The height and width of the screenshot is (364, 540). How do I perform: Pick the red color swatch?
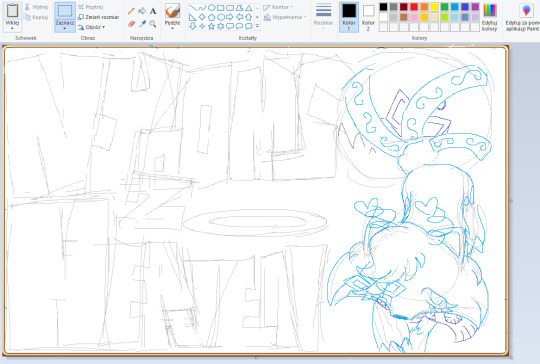(x=414, y=7)
